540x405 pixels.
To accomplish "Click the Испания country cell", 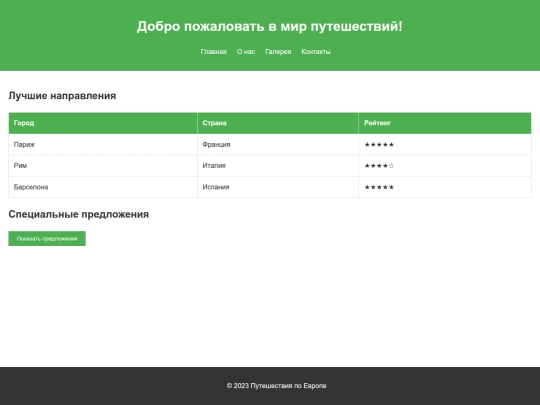I will (x=278, y=187).
